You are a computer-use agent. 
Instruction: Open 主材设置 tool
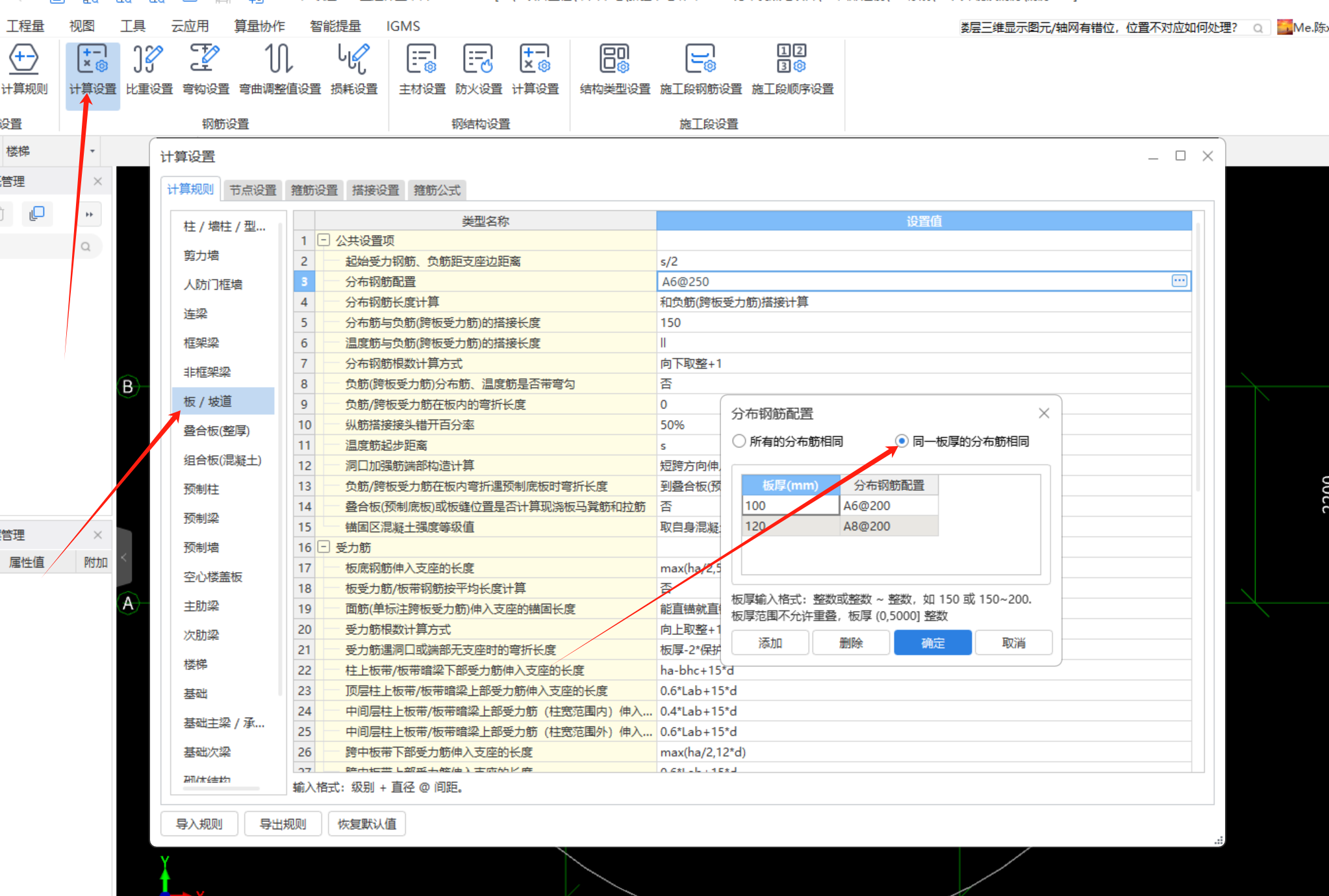pyautogui.click(x=422, y=70)
